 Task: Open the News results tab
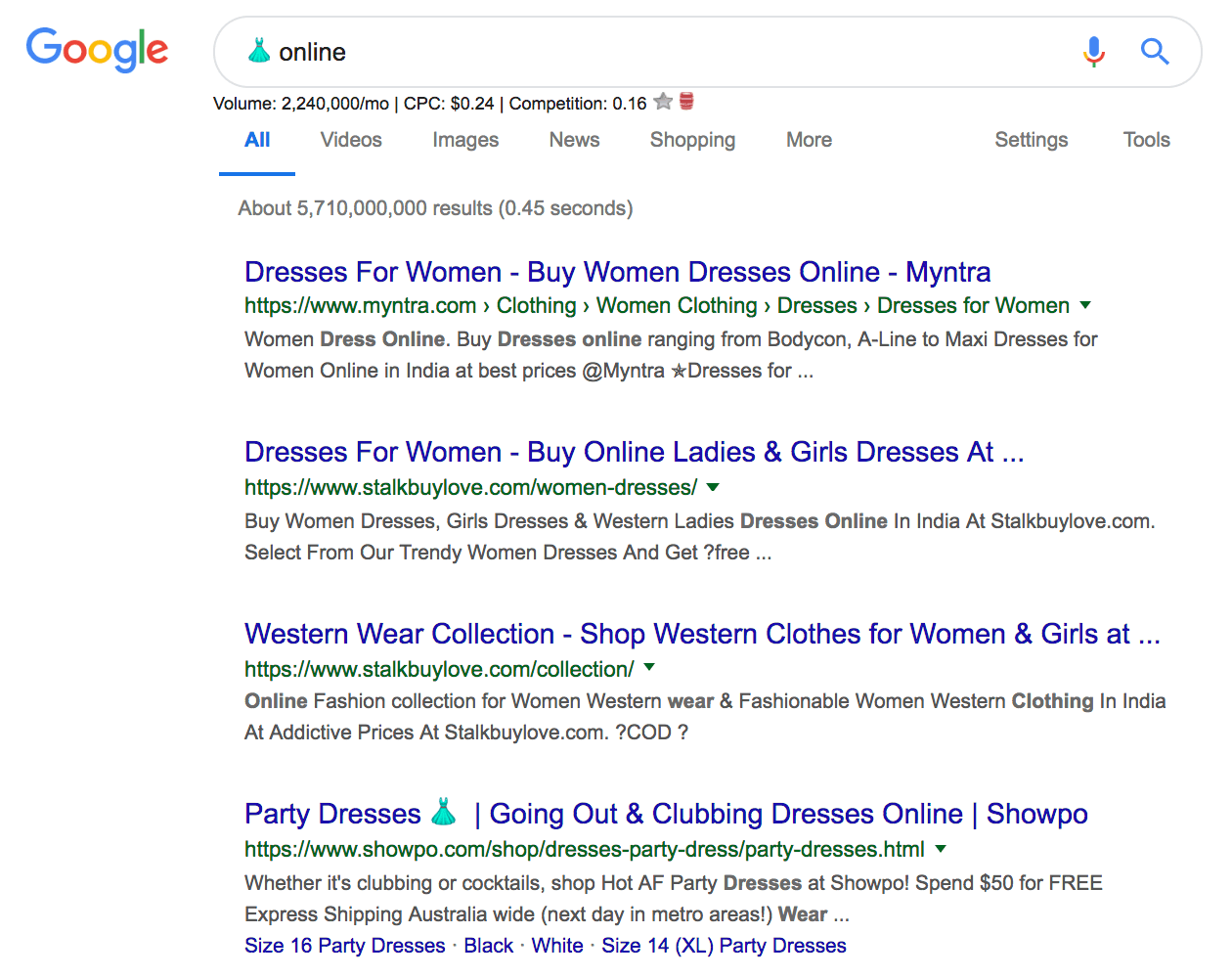(x=574, y=140)
